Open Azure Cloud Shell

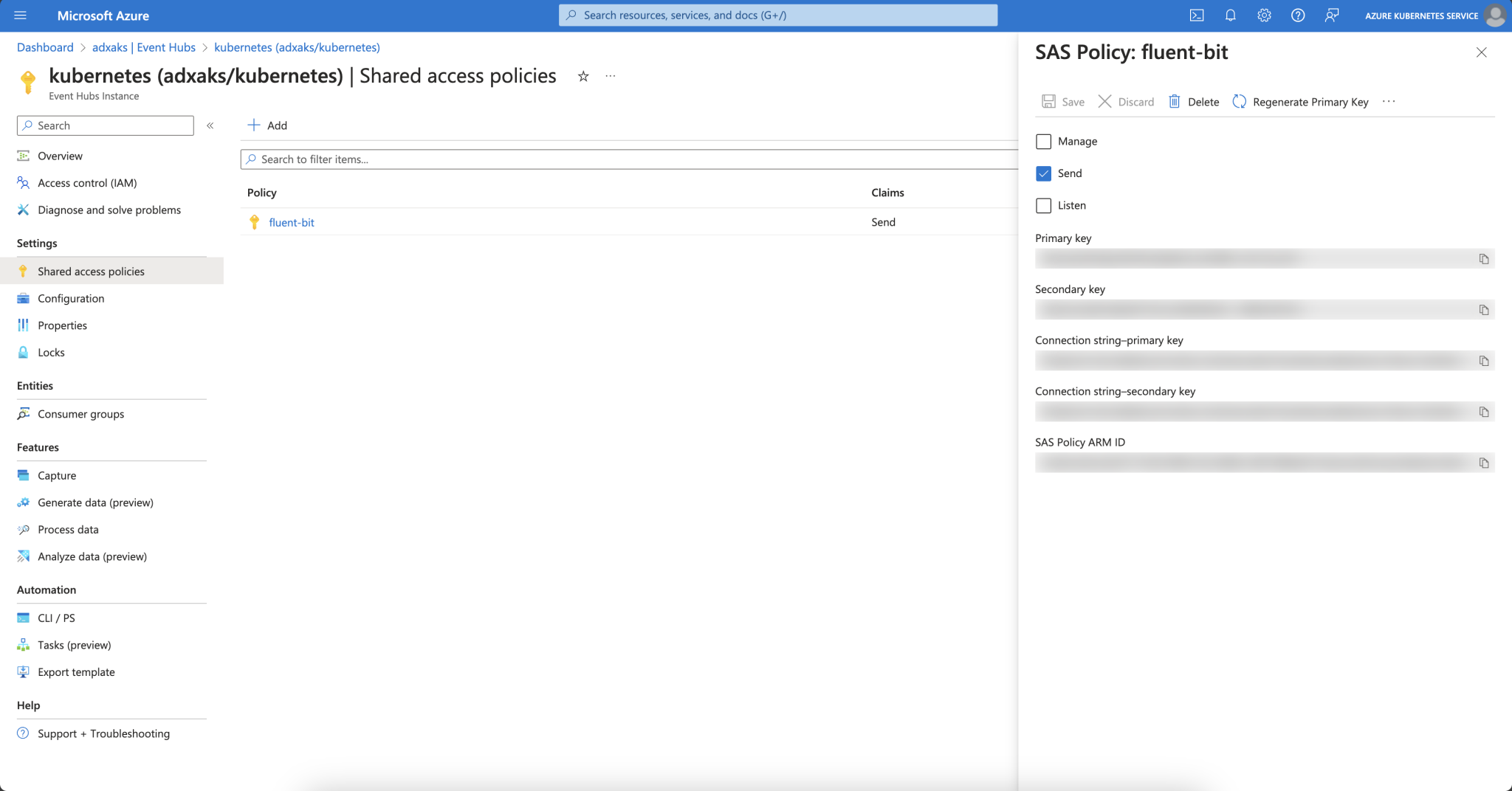[1197, 15]
